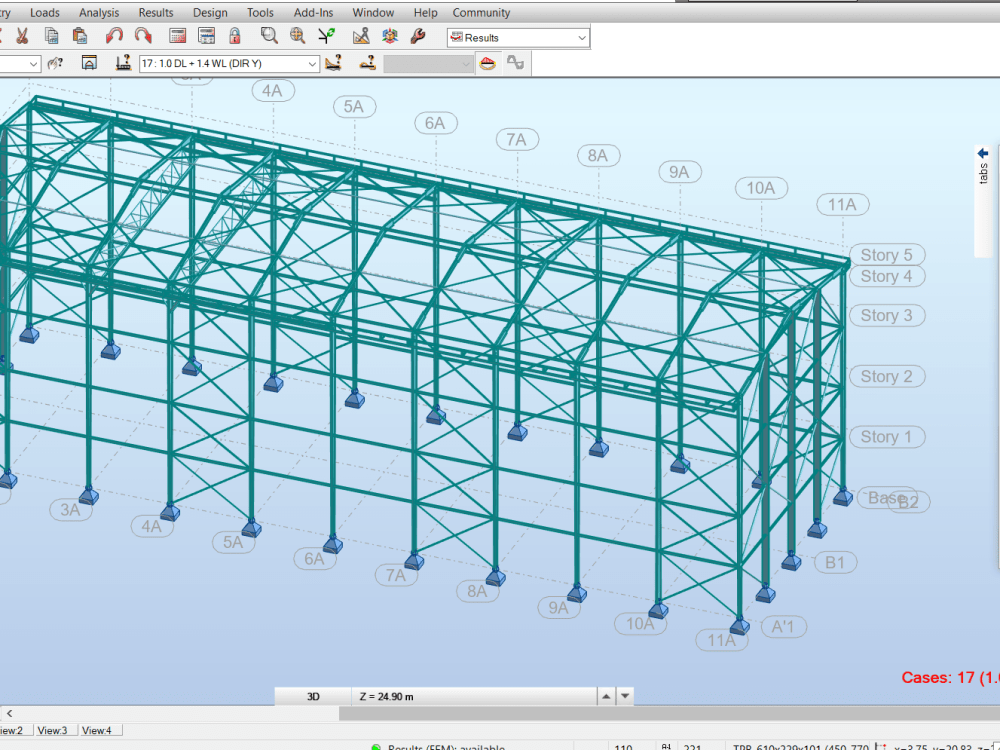Expand the tabs side panel arrow

coord(983,154)
